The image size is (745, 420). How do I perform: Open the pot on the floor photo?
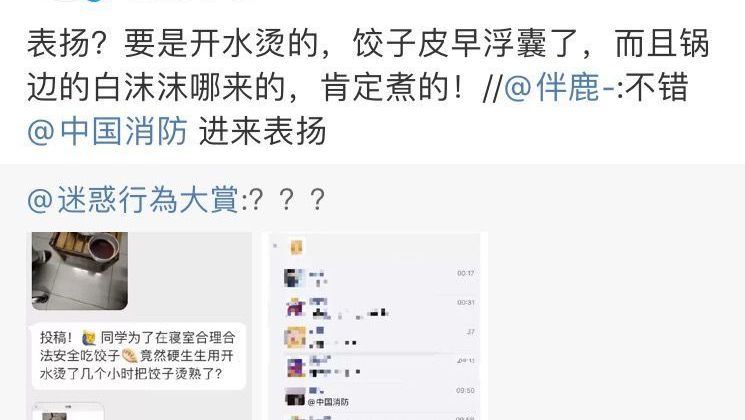80,271
